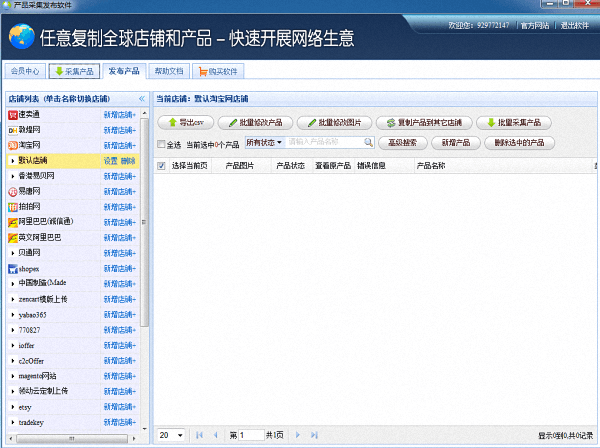Switch to 采集产品 tab
The width and height of the screenshot is (600, 448).
(74, 71)
